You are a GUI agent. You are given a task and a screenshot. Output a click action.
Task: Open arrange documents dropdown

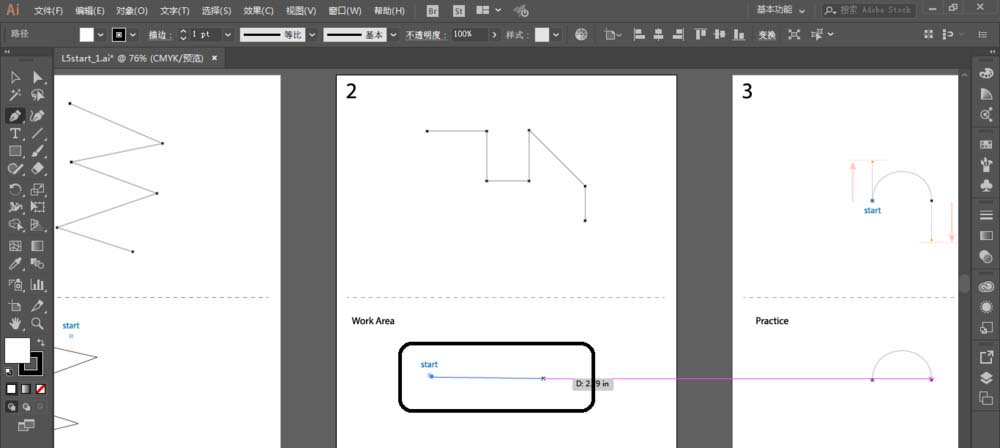pos(489,10)
